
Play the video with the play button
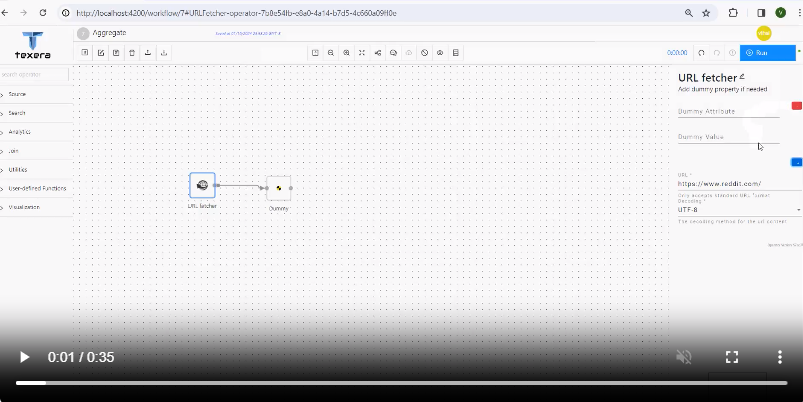click(x=24, y=357)
